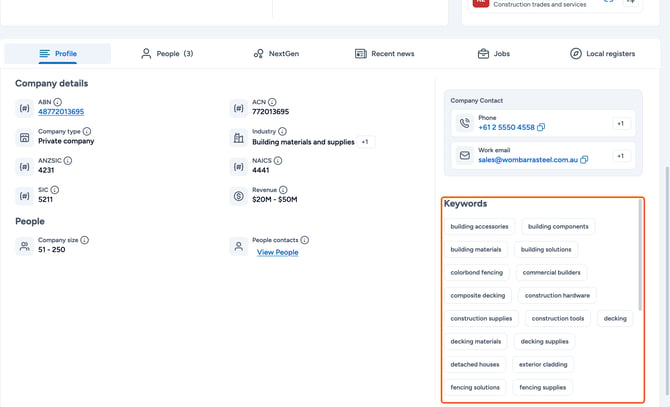The height and width of the screenshot is (407, 670).
Task: Open the Jobs tab
Action: (494, 53)
